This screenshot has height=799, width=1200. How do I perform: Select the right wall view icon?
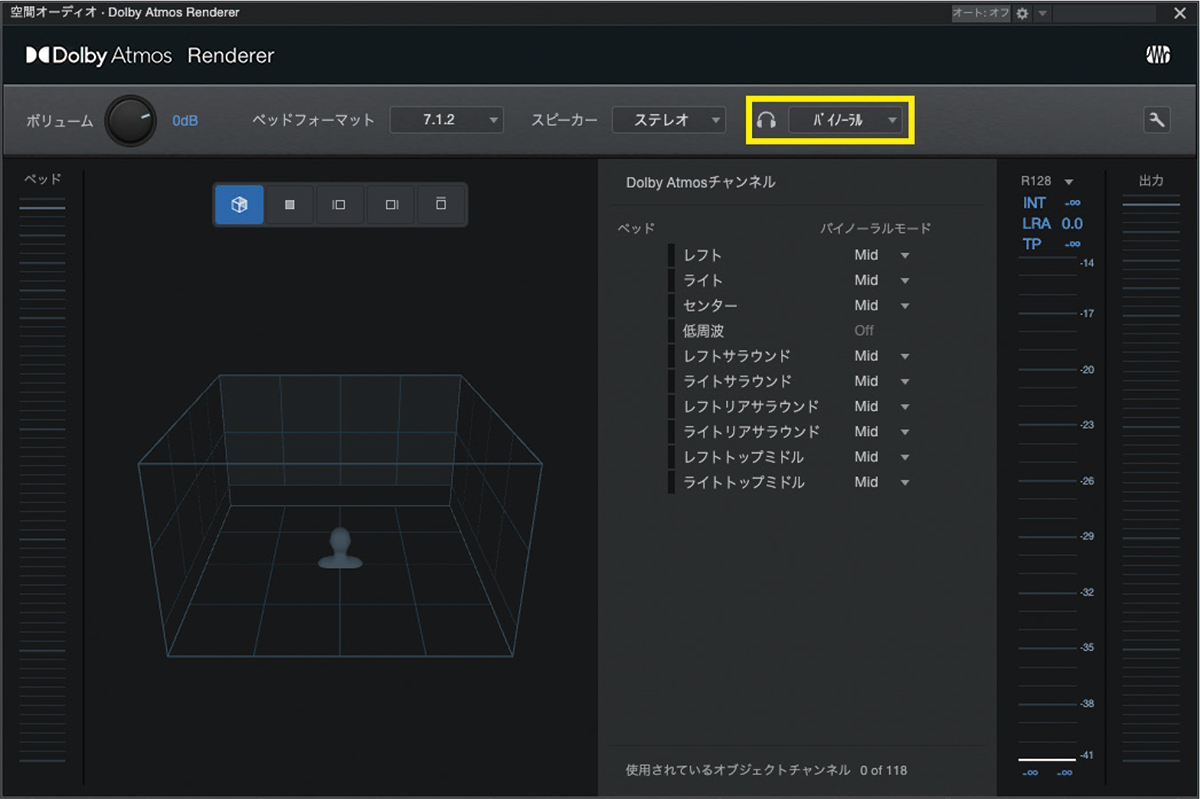click(x=390, y=204)
